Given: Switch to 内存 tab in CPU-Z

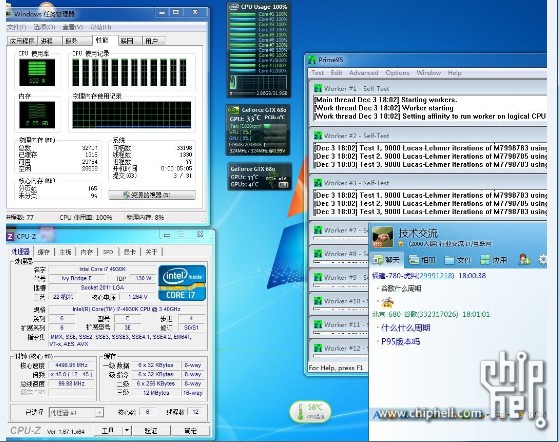Looking at the screenshot, I should 87,252.
